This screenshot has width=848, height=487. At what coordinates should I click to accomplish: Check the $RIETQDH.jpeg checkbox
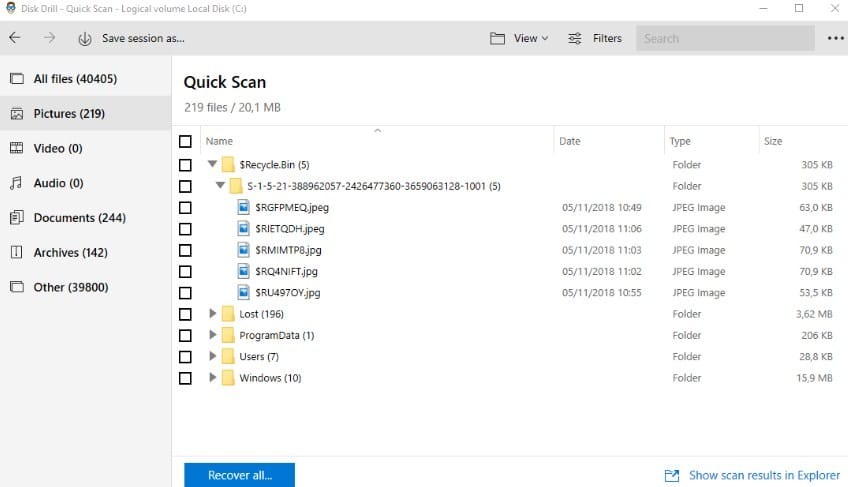(x=185, y=229)
